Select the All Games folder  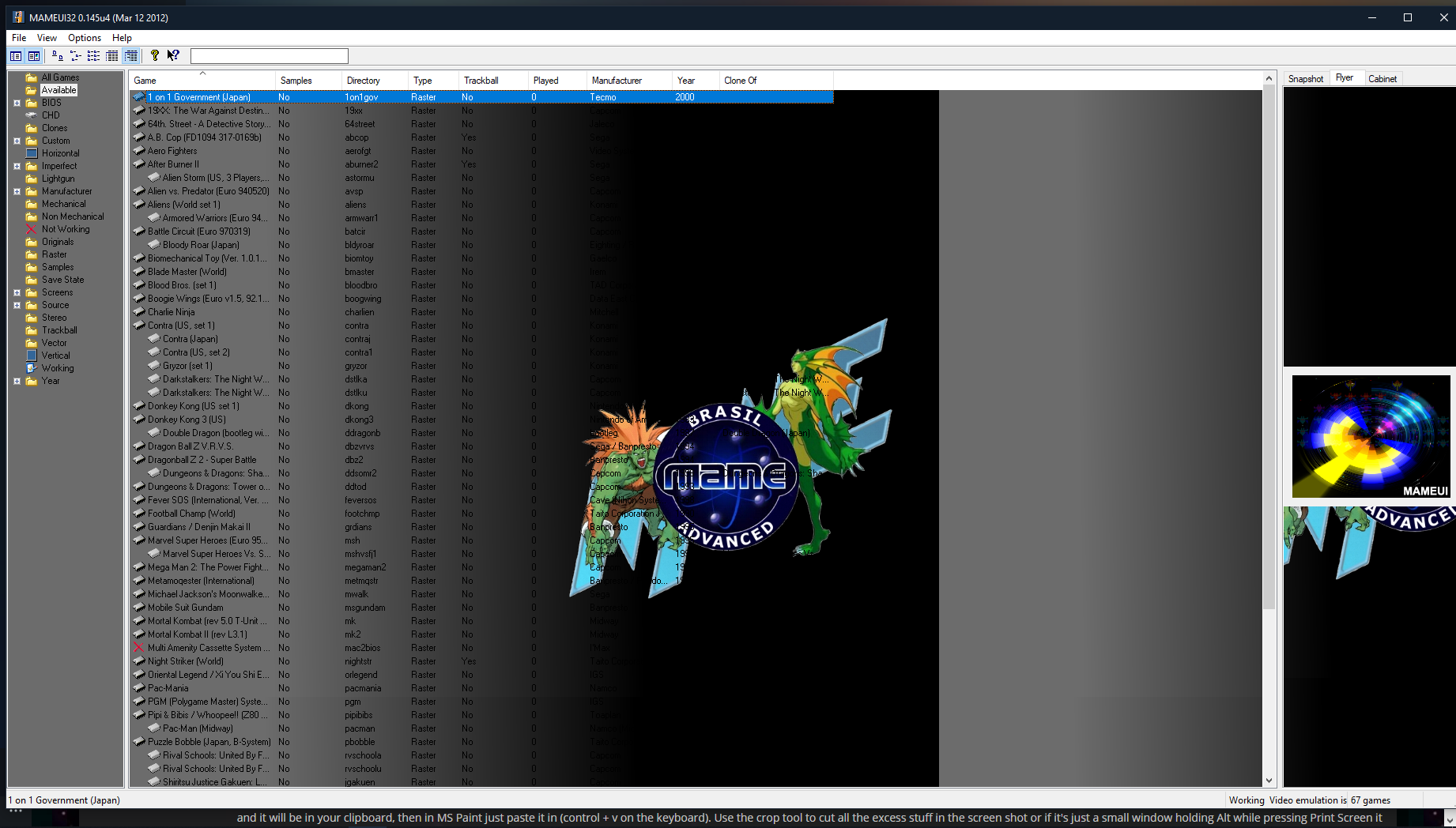pos(60,77)
